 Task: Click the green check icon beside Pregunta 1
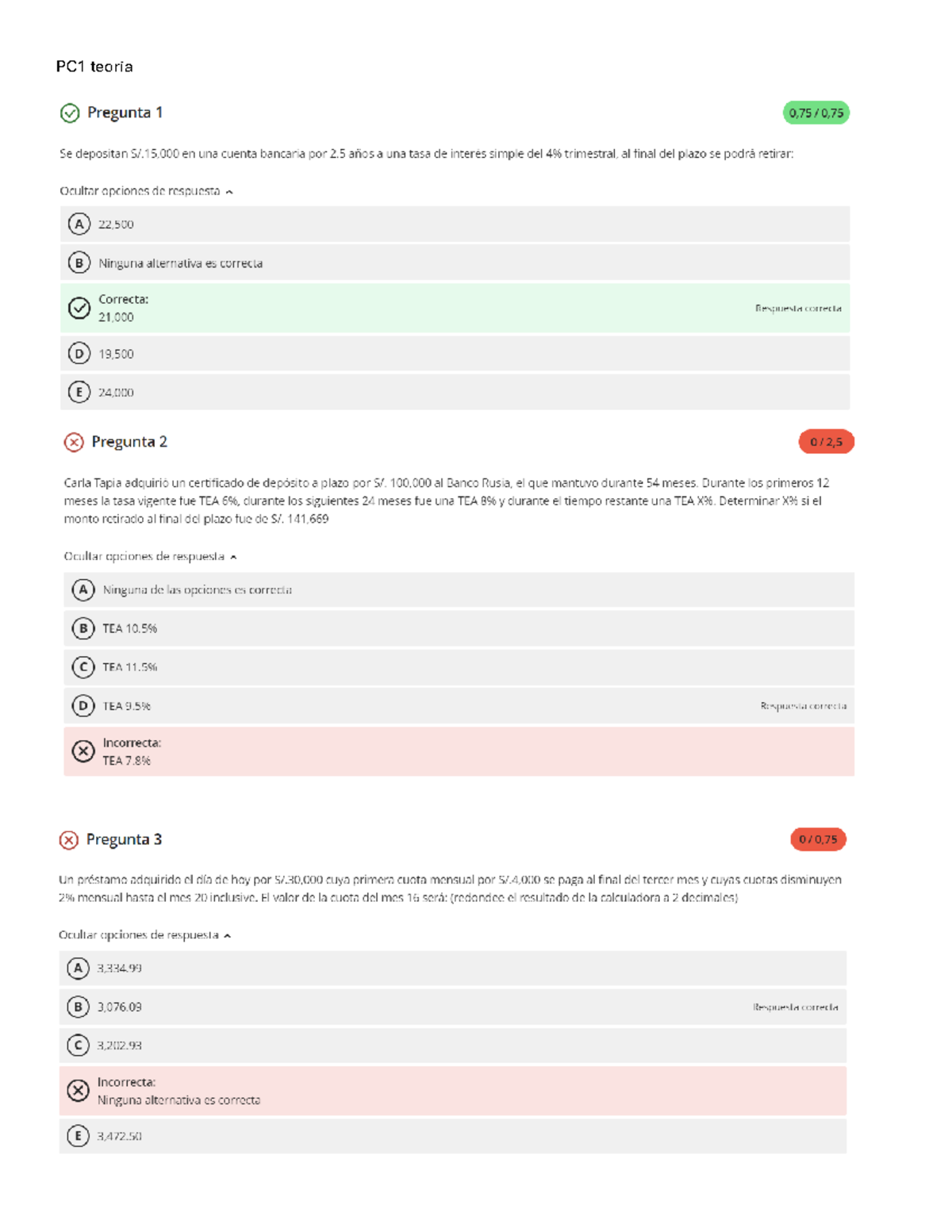pos(70,113)
